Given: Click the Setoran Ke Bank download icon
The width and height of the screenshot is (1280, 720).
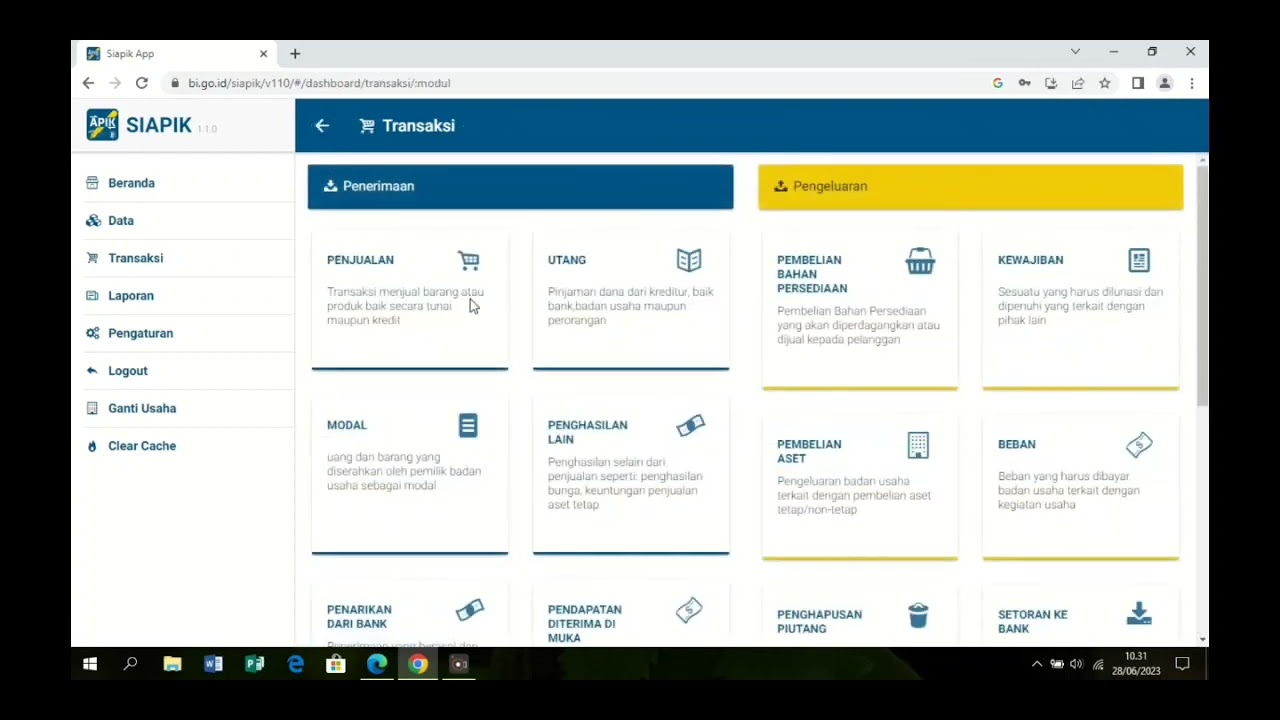Looking at the screenshot, I should click(x=1139, y=614).
